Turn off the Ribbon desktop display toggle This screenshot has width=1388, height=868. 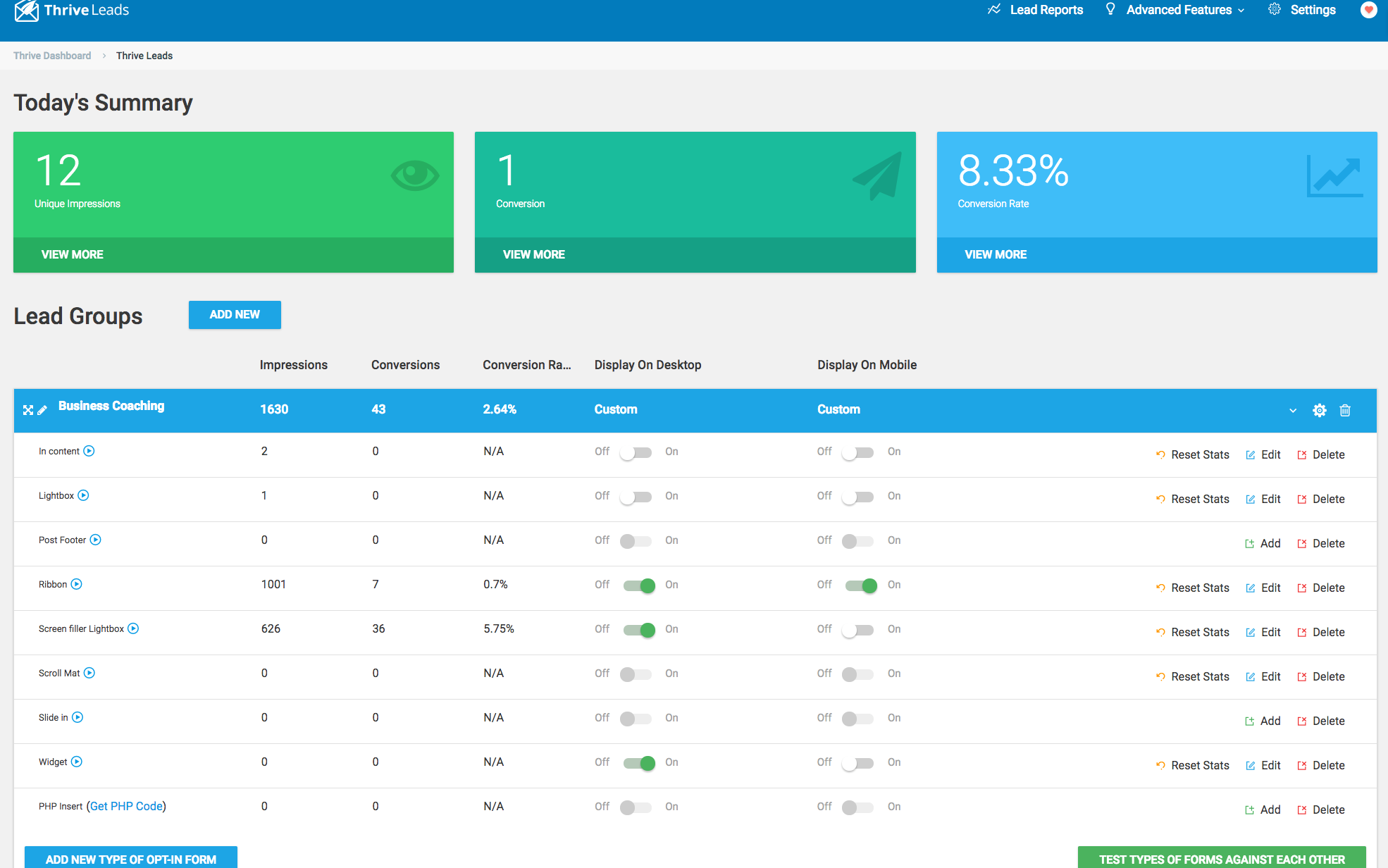(x=637, y=585)
